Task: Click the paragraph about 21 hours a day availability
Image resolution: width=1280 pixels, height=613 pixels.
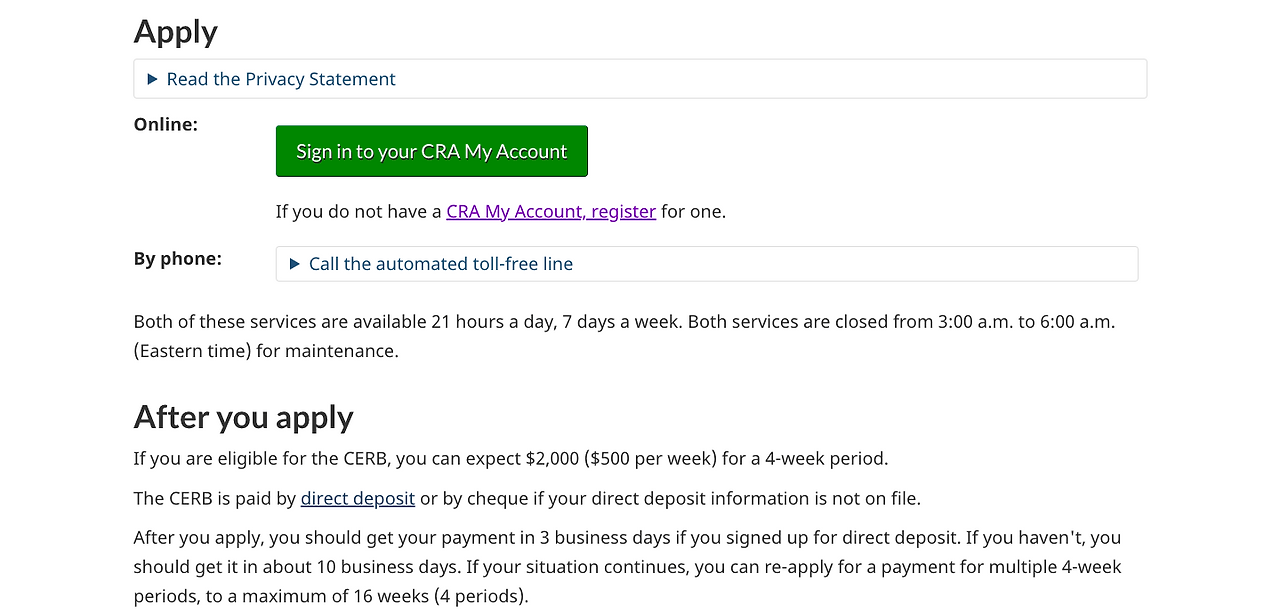Action: click(x=625, y=337)
